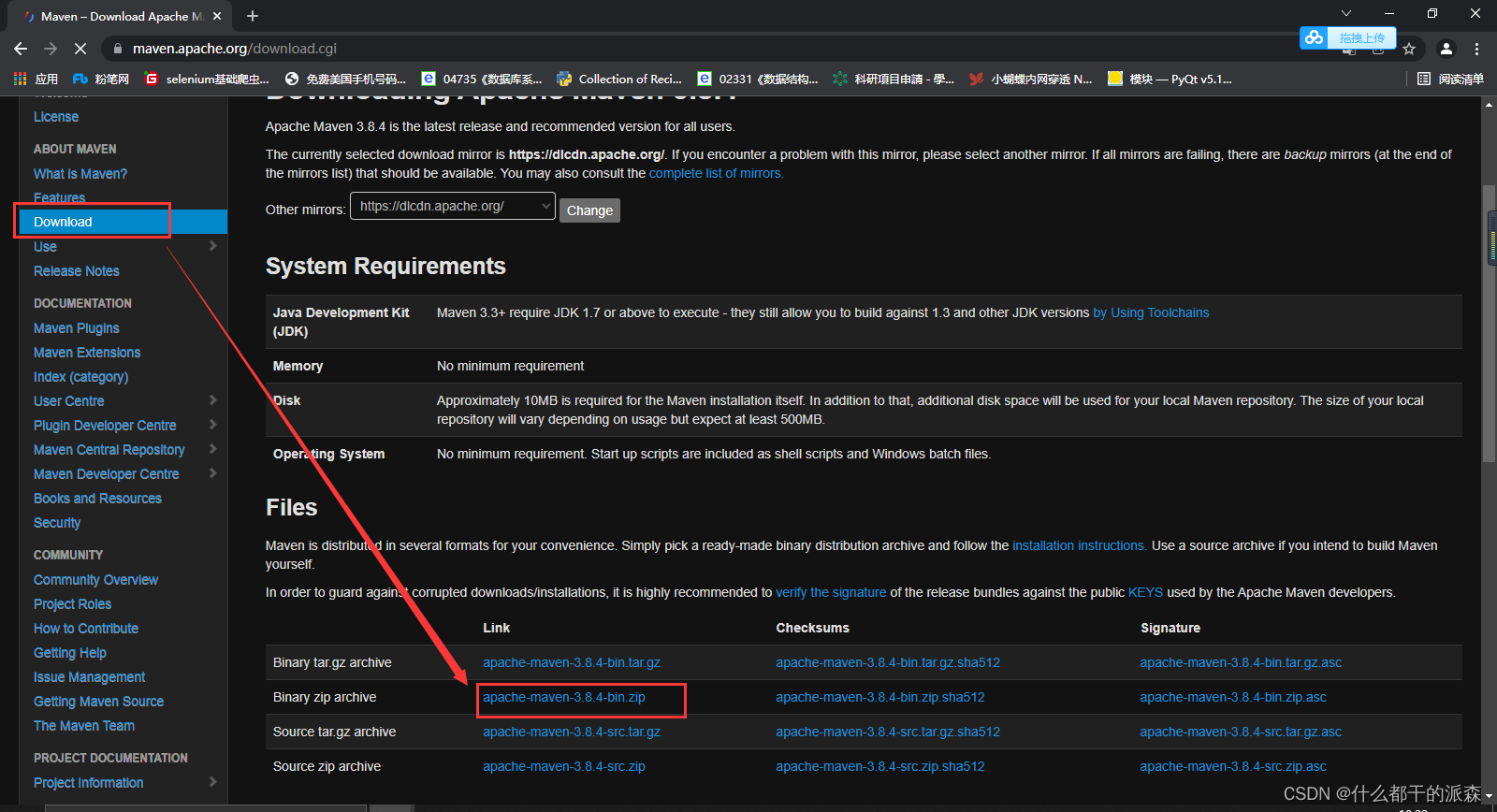Click the browser forward arrow

pos(51,49)
